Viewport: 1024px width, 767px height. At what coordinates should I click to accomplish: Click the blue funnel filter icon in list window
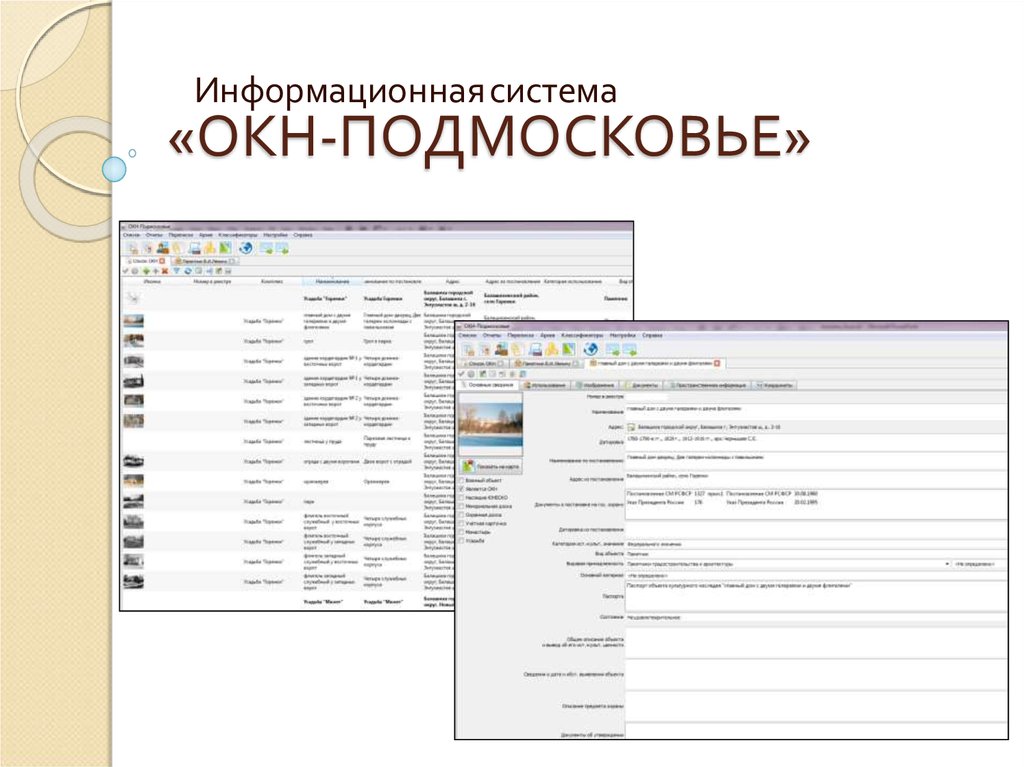pos(177,270)
